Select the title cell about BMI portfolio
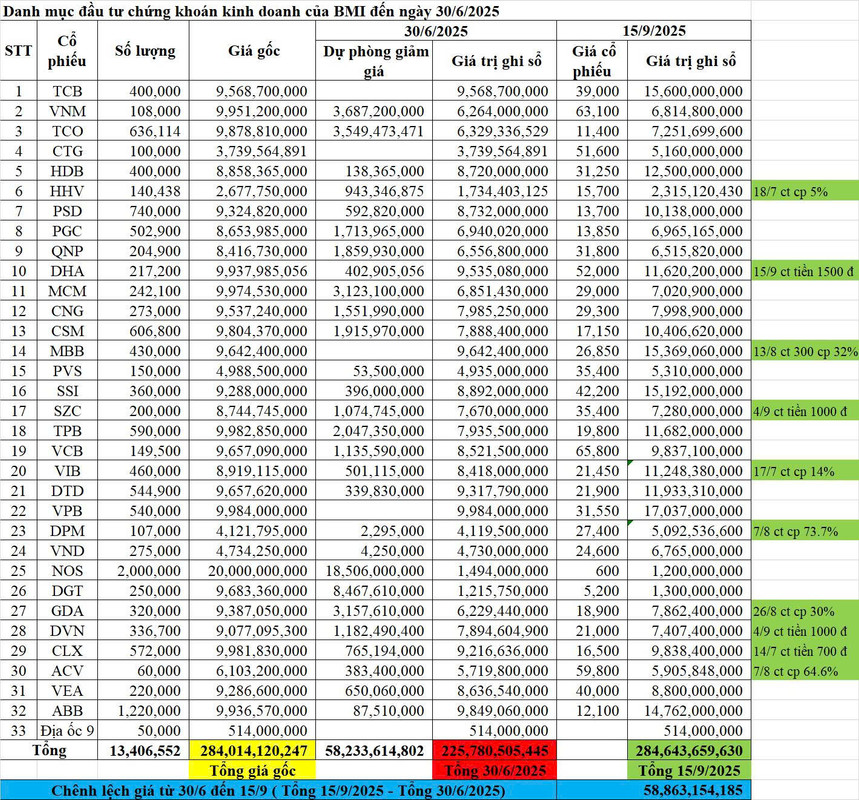This screenshot has width=859, height=800. (251, 10)
